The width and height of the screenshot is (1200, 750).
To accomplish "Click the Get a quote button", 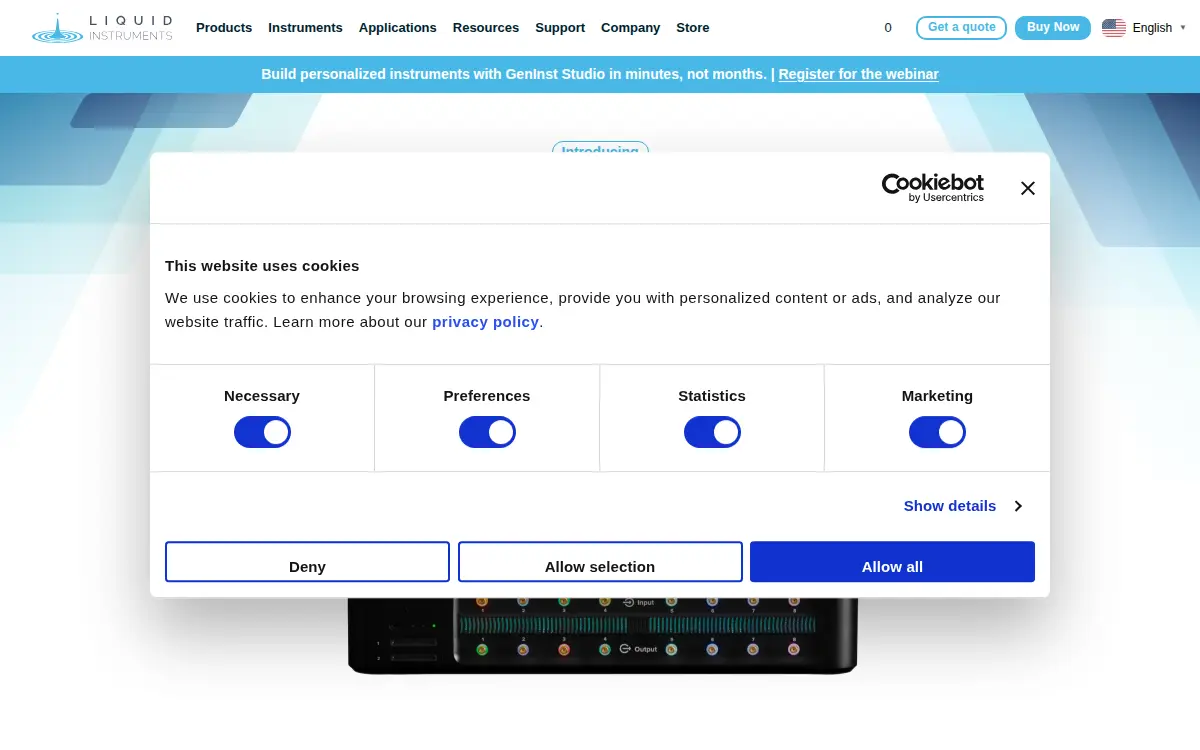I will click(x=961, y=28).
